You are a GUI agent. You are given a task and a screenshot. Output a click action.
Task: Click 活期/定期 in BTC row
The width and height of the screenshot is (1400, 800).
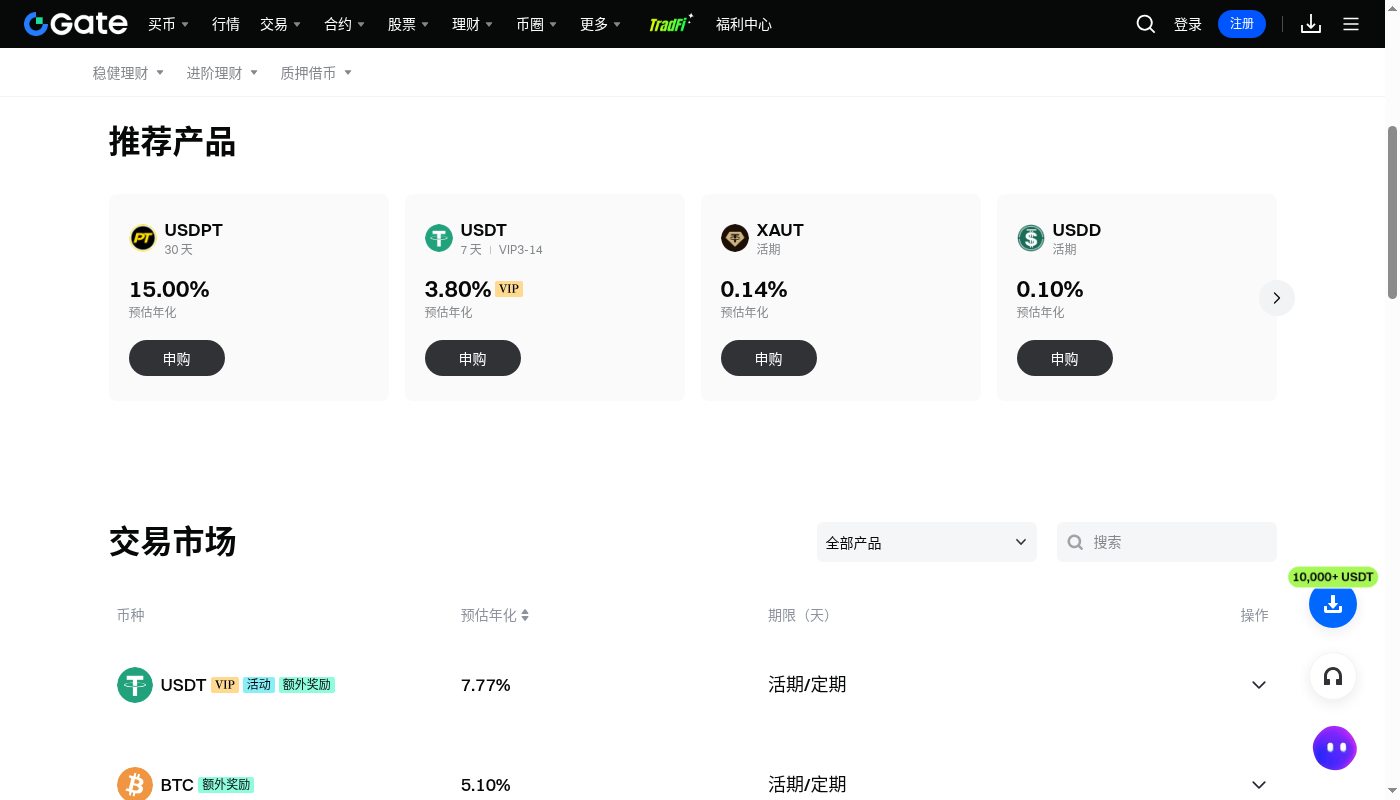pyautogui.click(x=807, y=785)
